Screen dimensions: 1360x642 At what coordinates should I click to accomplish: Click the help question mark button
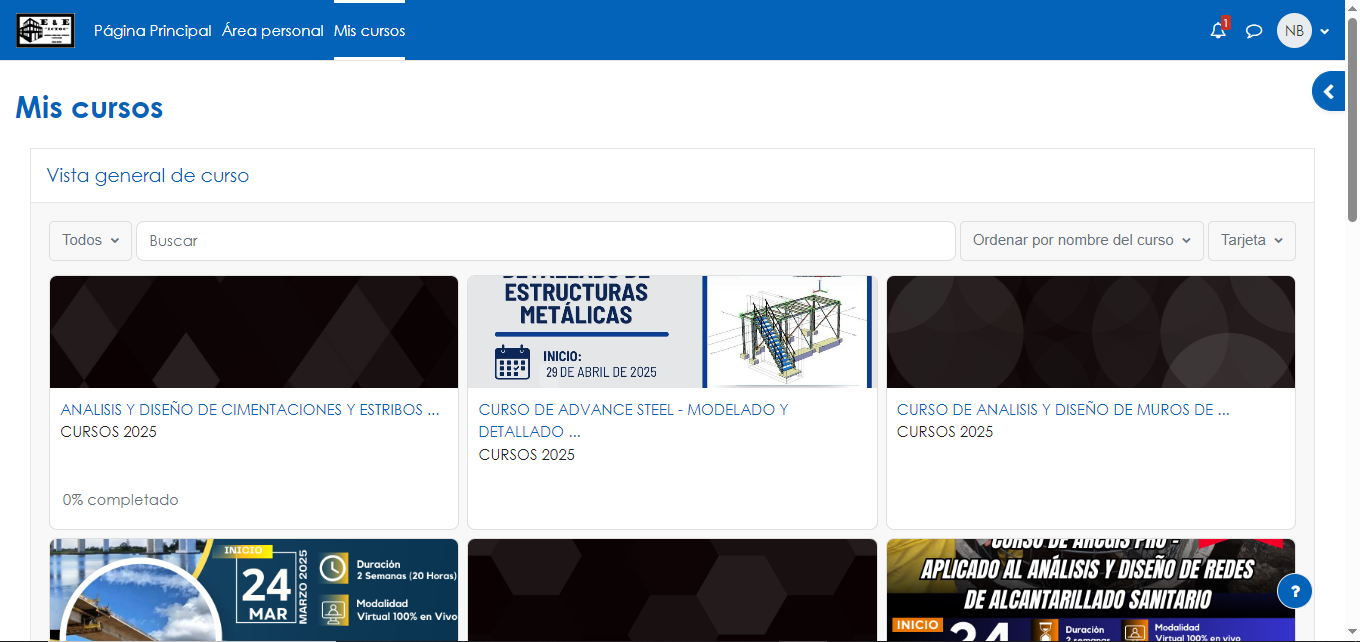click(x=1295, y=591)
